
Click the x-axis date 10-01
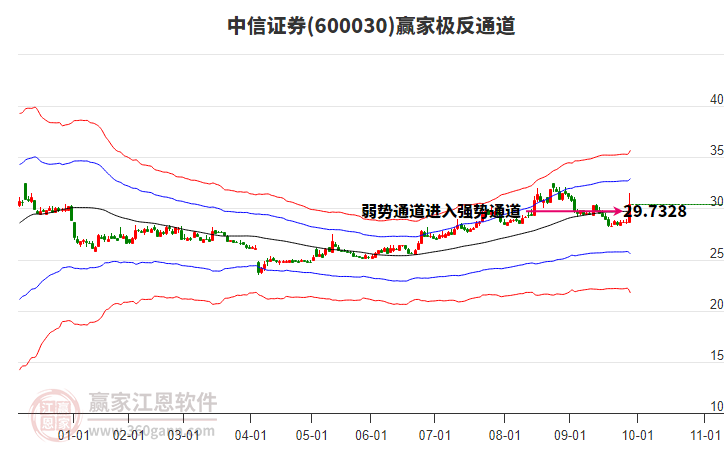[x=638, y=435]
